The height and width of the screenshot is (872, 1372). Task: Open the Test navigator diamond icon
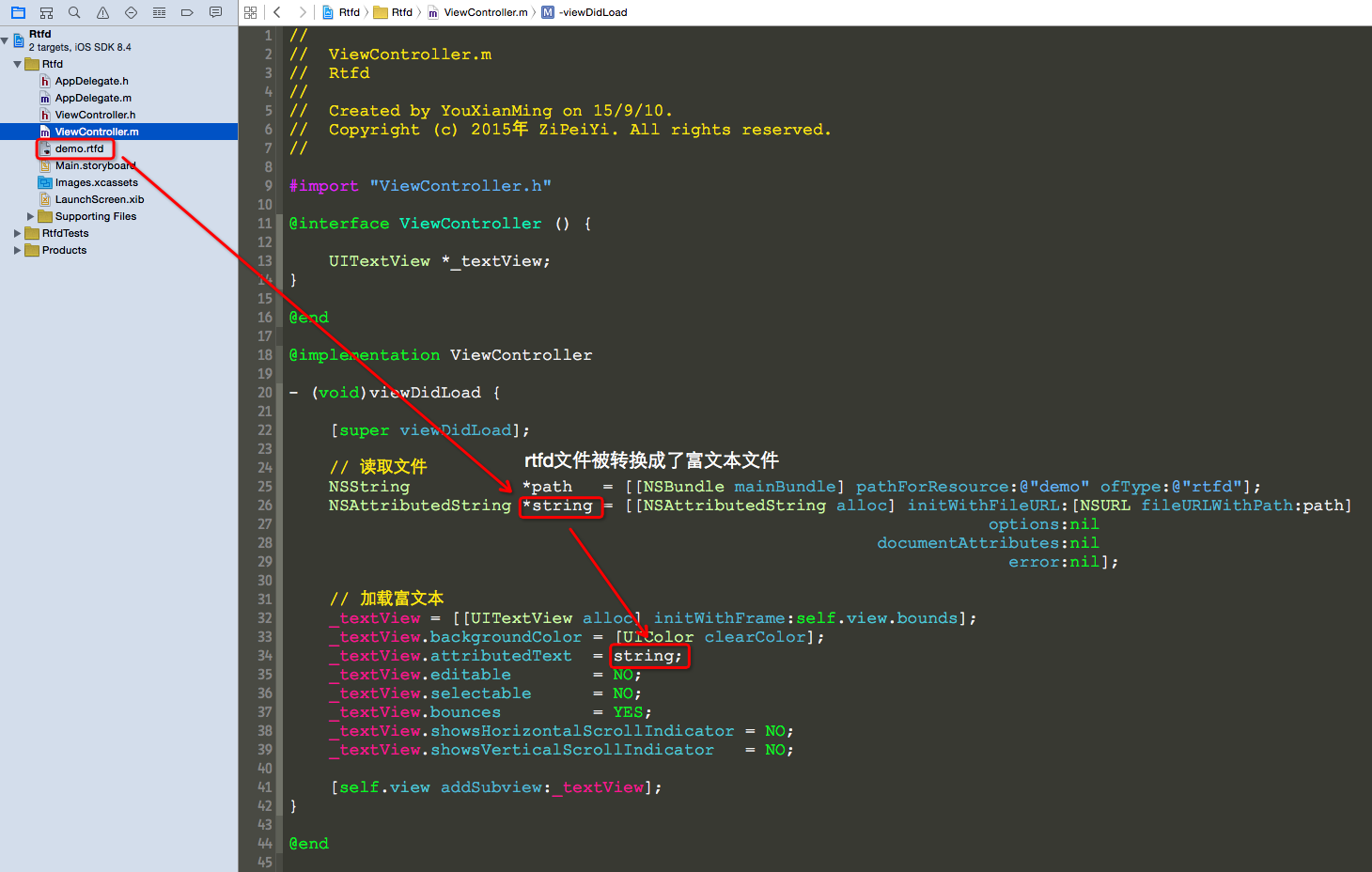coord(131,12)
